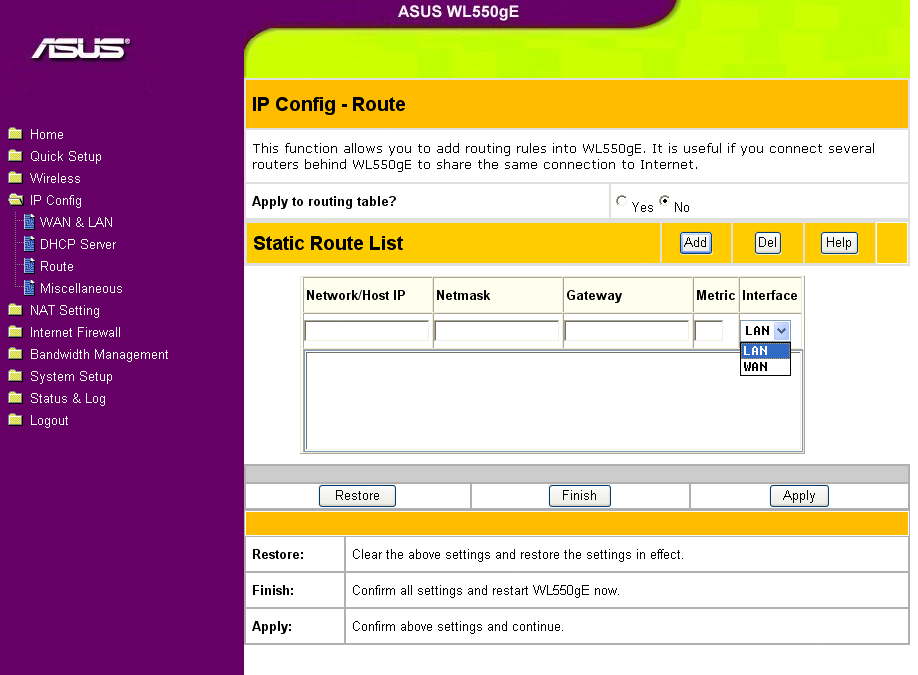
Task: Go to the Wireless section
Action: (55, 178)
